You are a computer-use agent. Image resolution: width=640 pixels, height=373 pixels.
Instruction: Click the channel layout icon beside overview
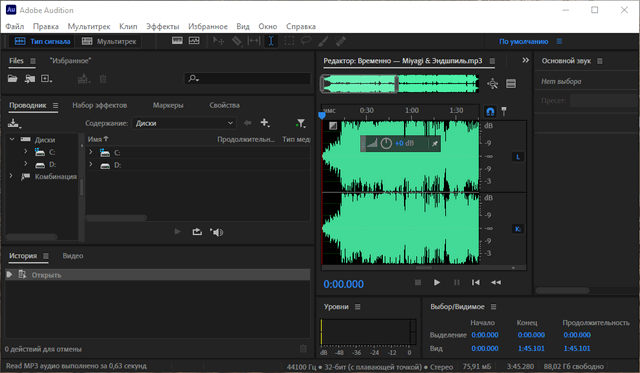[x=511, y=84]
